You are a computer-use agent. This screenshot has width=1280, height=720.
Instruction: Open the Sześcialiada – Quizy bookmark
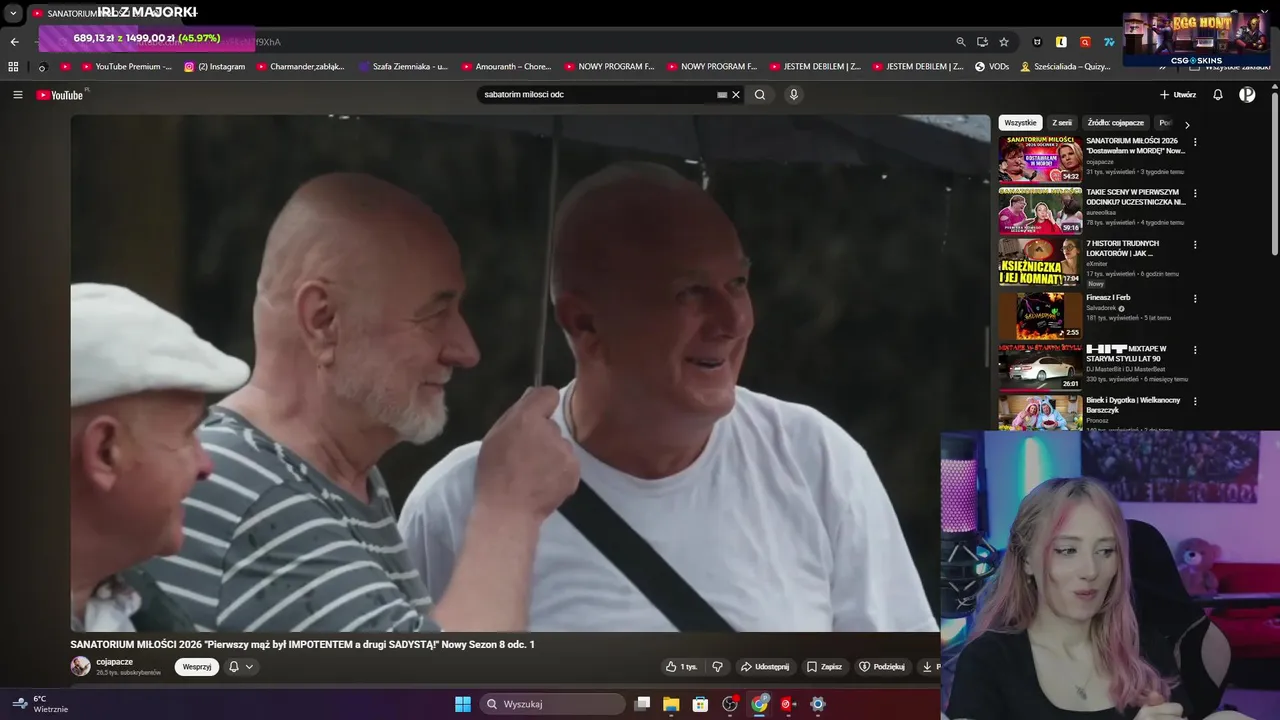pos(1065,67)
